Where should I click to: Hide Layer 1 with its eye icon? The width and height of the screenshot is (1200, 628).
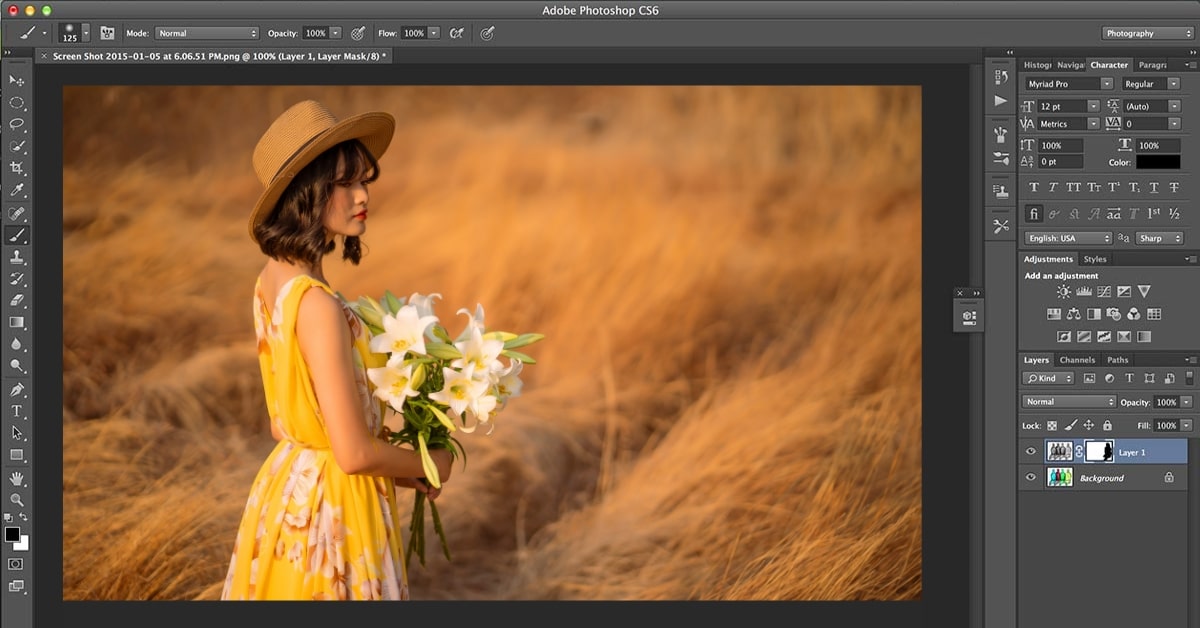(x=1031, y=452)
